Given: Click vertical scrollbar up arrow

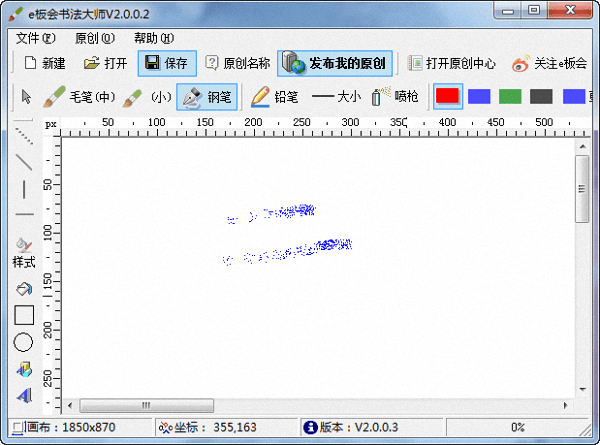Looking at the screenshot, I should (582, 147).
